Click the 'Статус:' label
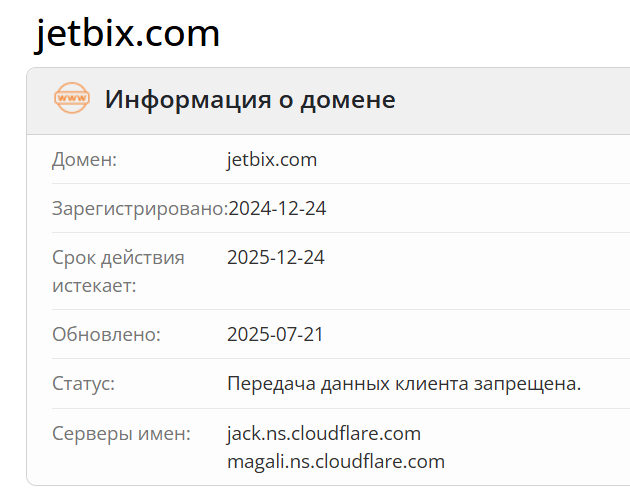630x496 pixels. point(83,384)
